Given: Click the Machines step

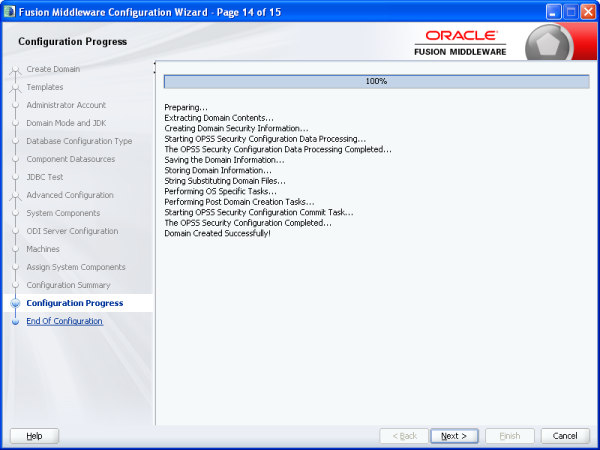Looking at the screenshot, I should pos(43,249).
